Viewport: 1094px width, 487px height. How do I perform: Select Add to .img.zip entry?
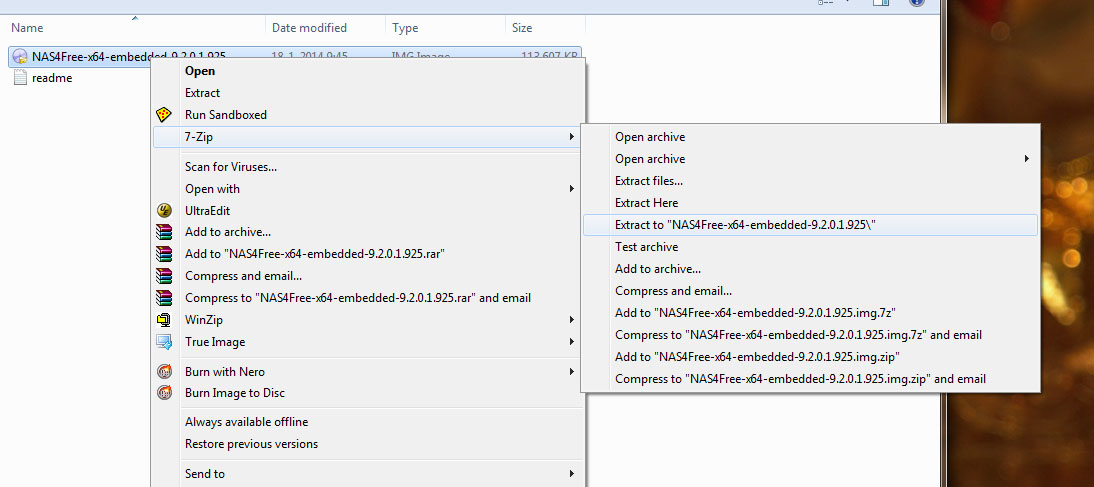click(758, 357)
